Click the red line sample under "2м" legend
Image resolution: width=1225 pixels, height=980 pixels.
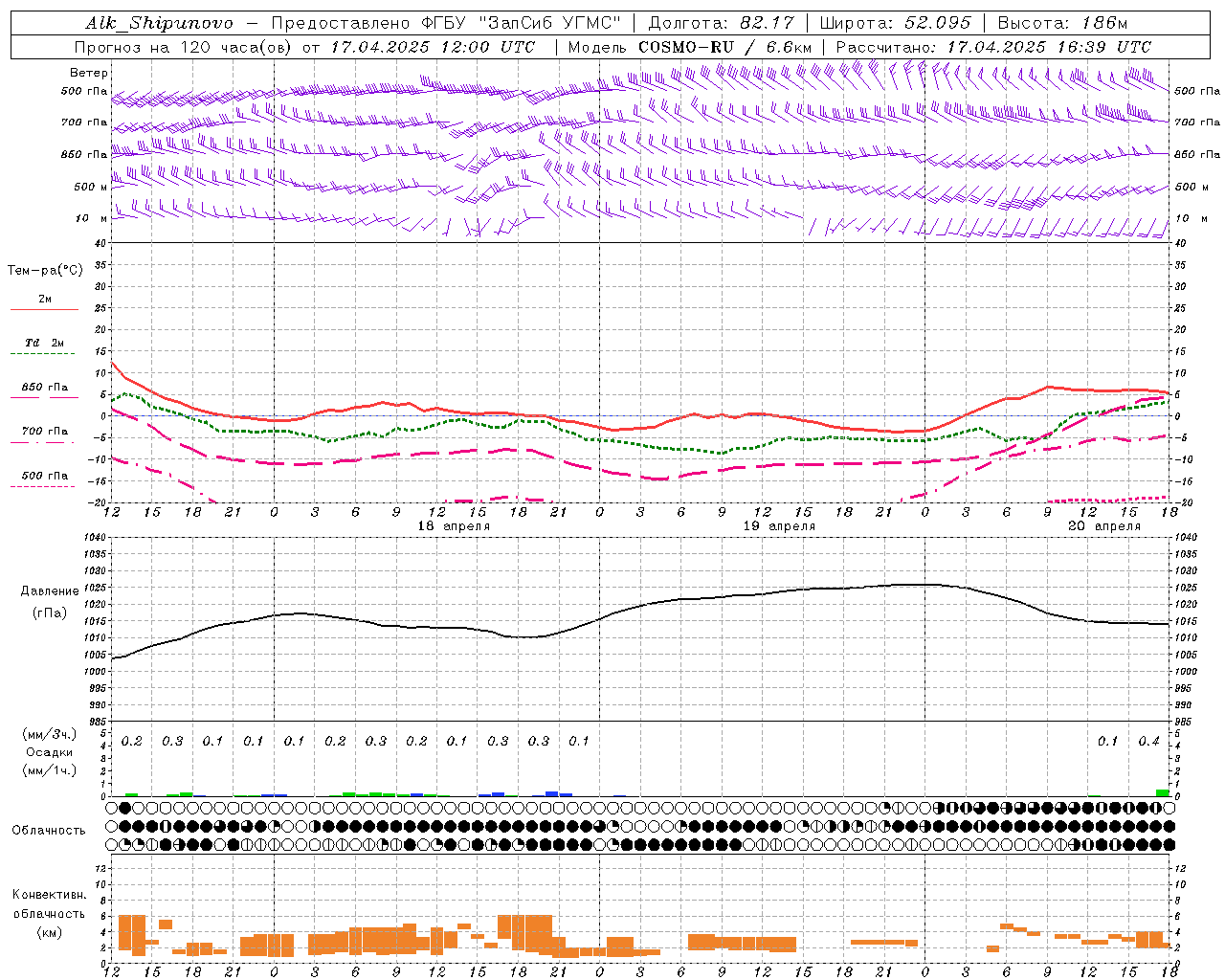click(x=44, y=310)
